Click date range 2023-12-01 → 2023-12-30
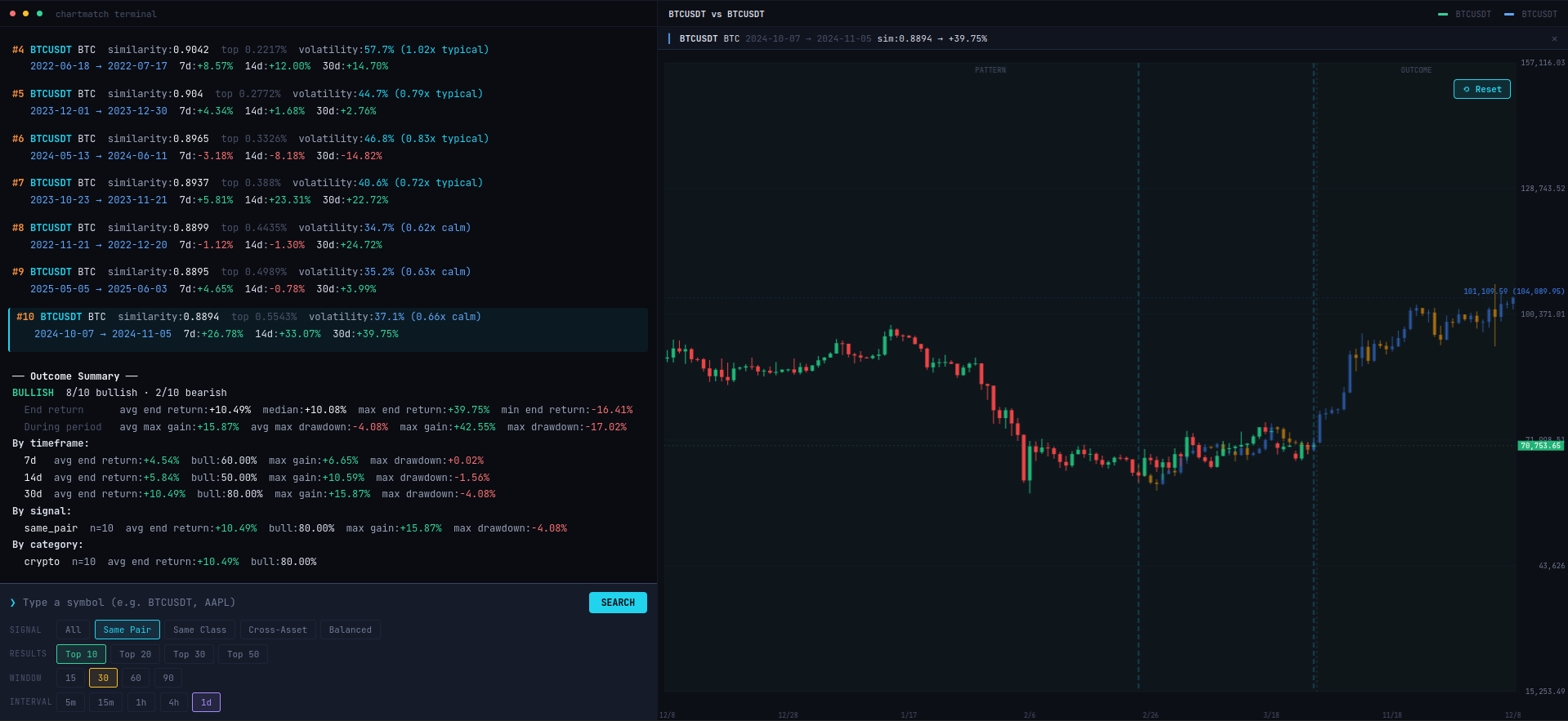1568x721 pixels. [99, 111]
